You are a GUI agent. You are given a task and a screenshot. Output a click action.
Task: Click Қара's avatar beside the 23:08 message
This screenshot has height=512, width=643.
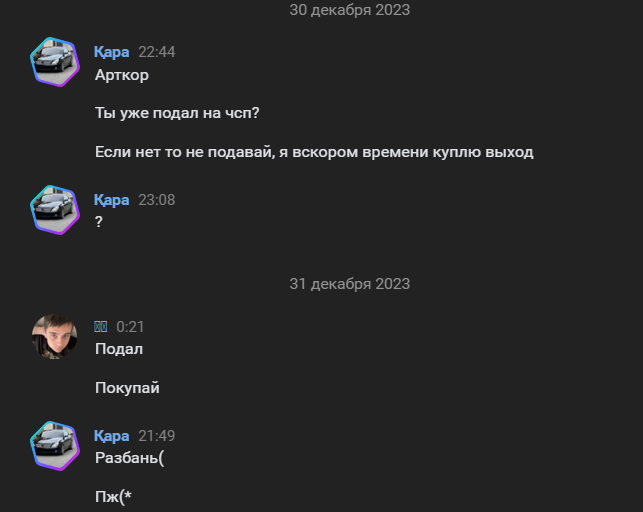(x=54, y=209)
